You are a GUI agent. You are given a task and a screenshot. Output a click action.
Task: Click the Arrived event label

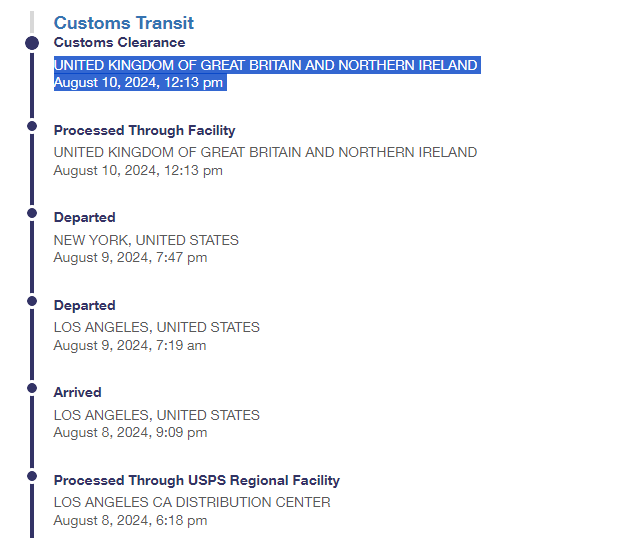pos(77,392)
